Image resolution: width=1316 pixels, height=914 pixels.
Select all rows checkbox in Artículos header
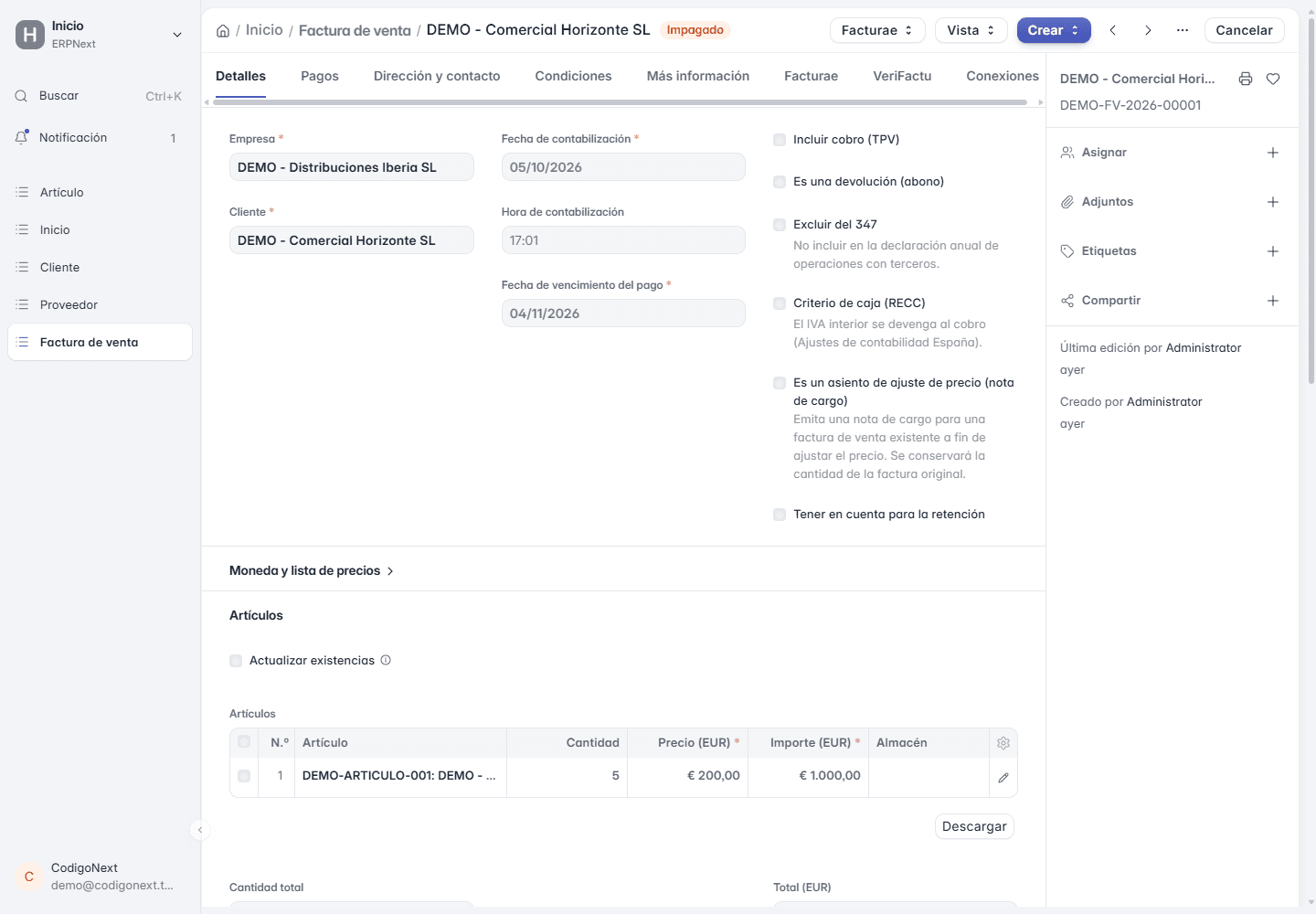point(244,742)
